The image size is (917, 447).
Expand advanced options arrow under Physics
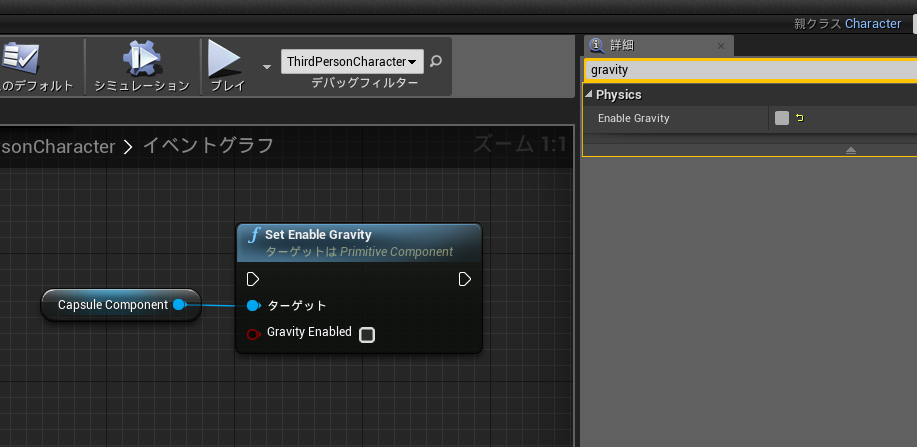[x=851, y=150]
